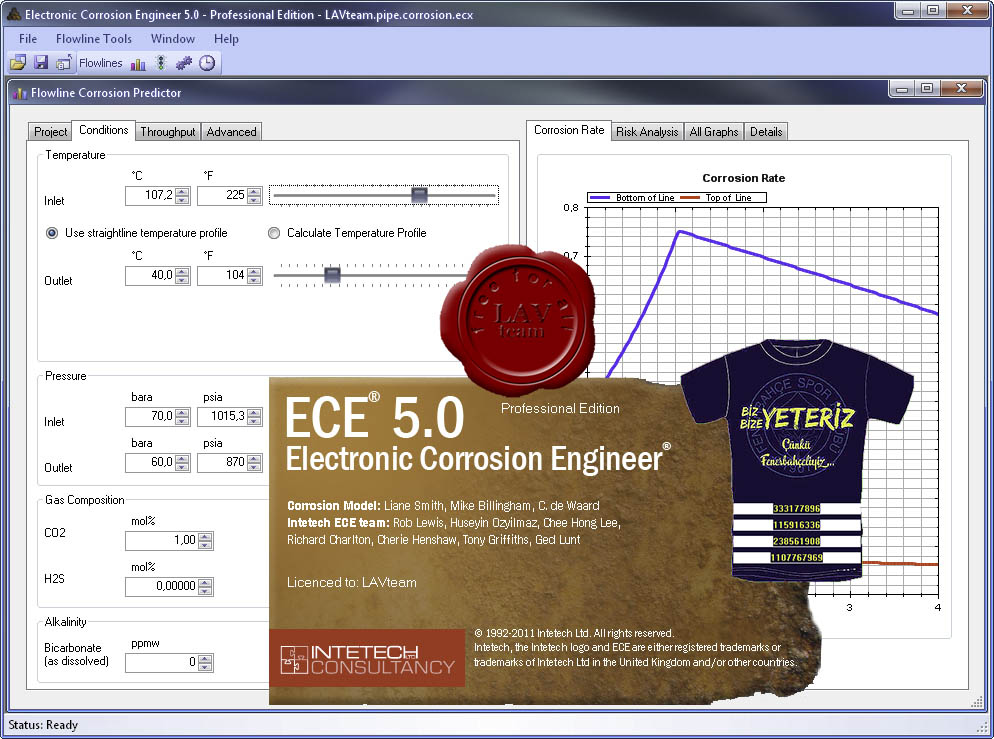Click the H2S mol% field
Image resolution: width=994 pixels, height=739 pixels.
pyautogui.click(x=162, y=586)
